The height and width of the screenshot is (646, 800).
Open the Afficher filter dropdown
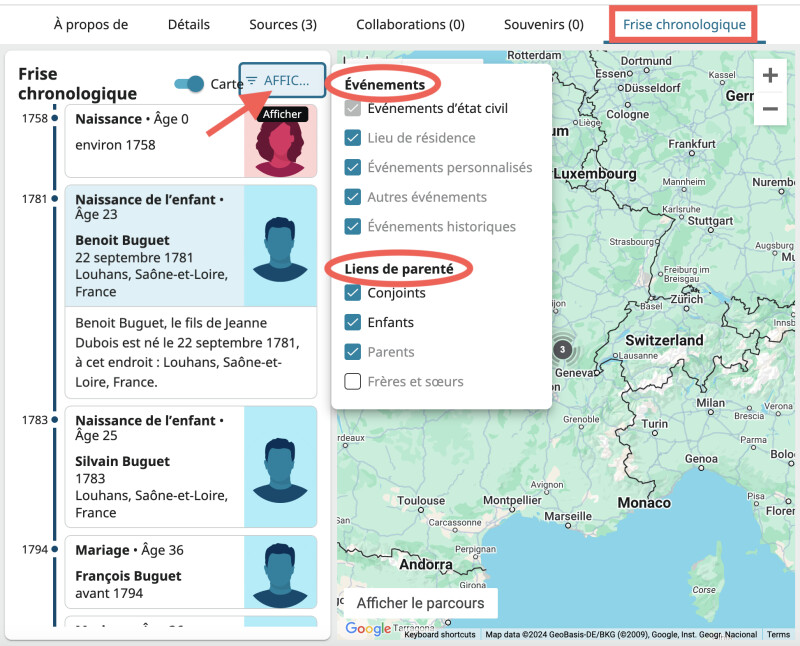282,80
